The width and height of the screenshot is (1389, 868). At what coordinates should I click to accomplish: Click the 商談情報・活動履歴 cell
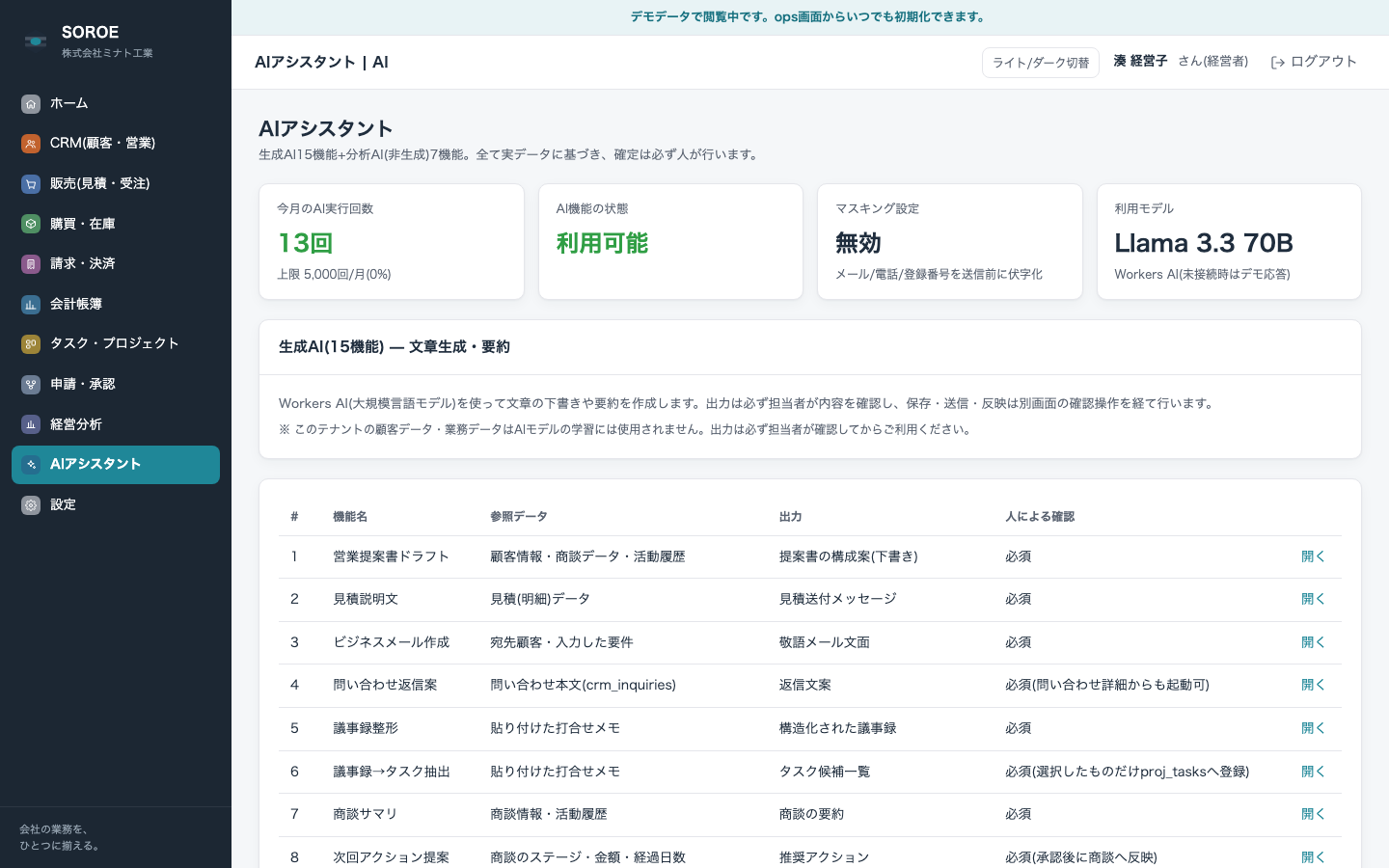549,814
